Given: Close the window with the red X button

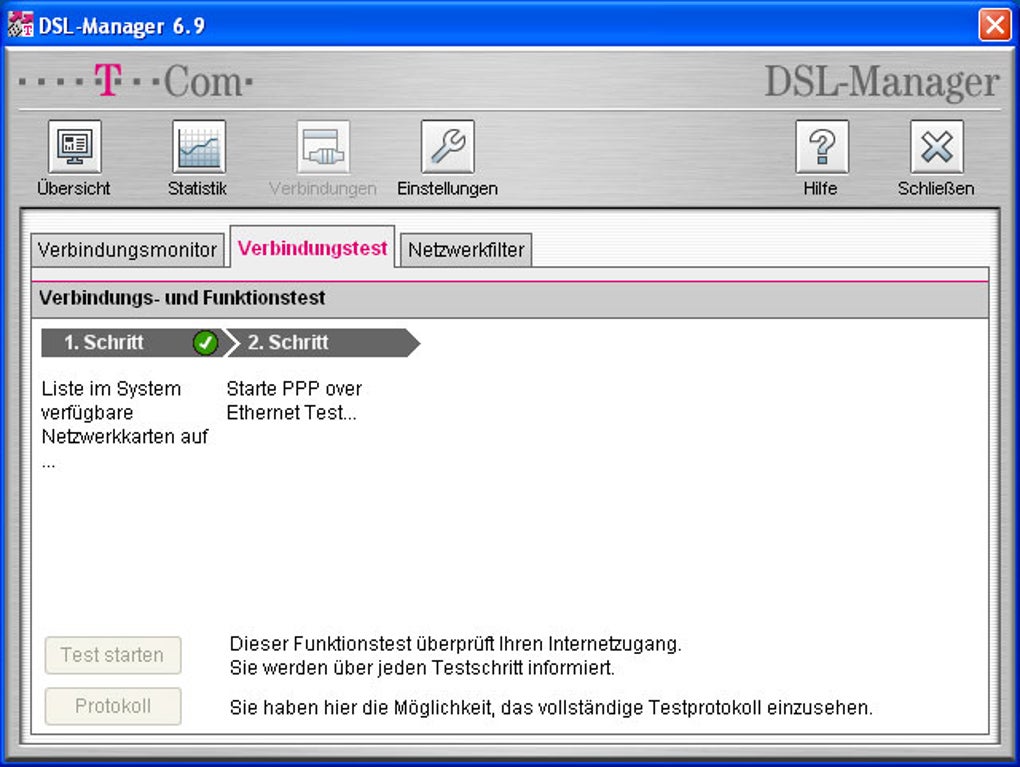Looking at the screenshot, I should [995, 25].
